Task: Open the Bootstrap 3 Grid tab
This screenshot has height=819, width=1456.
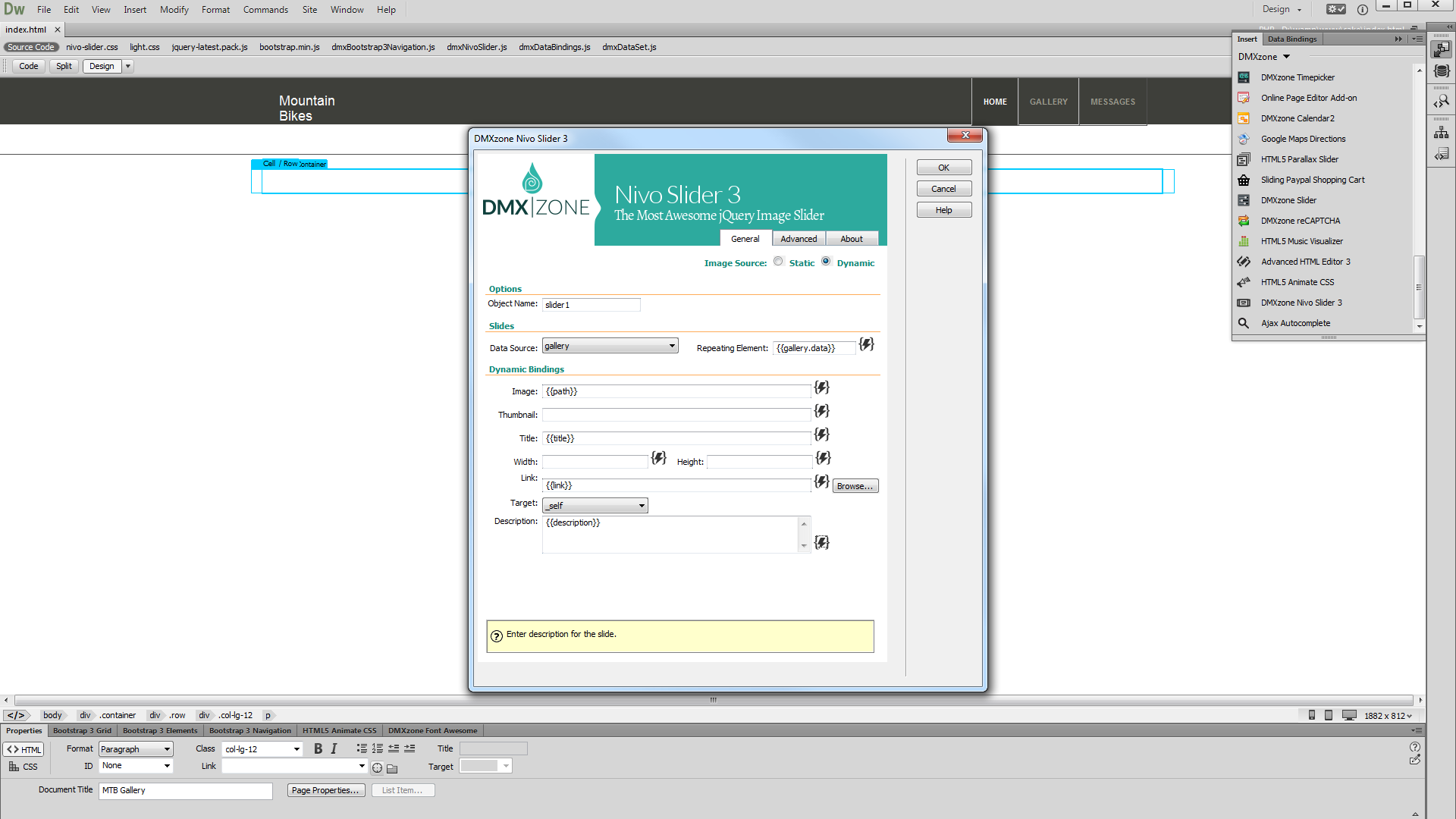Action: click(82, 731)
